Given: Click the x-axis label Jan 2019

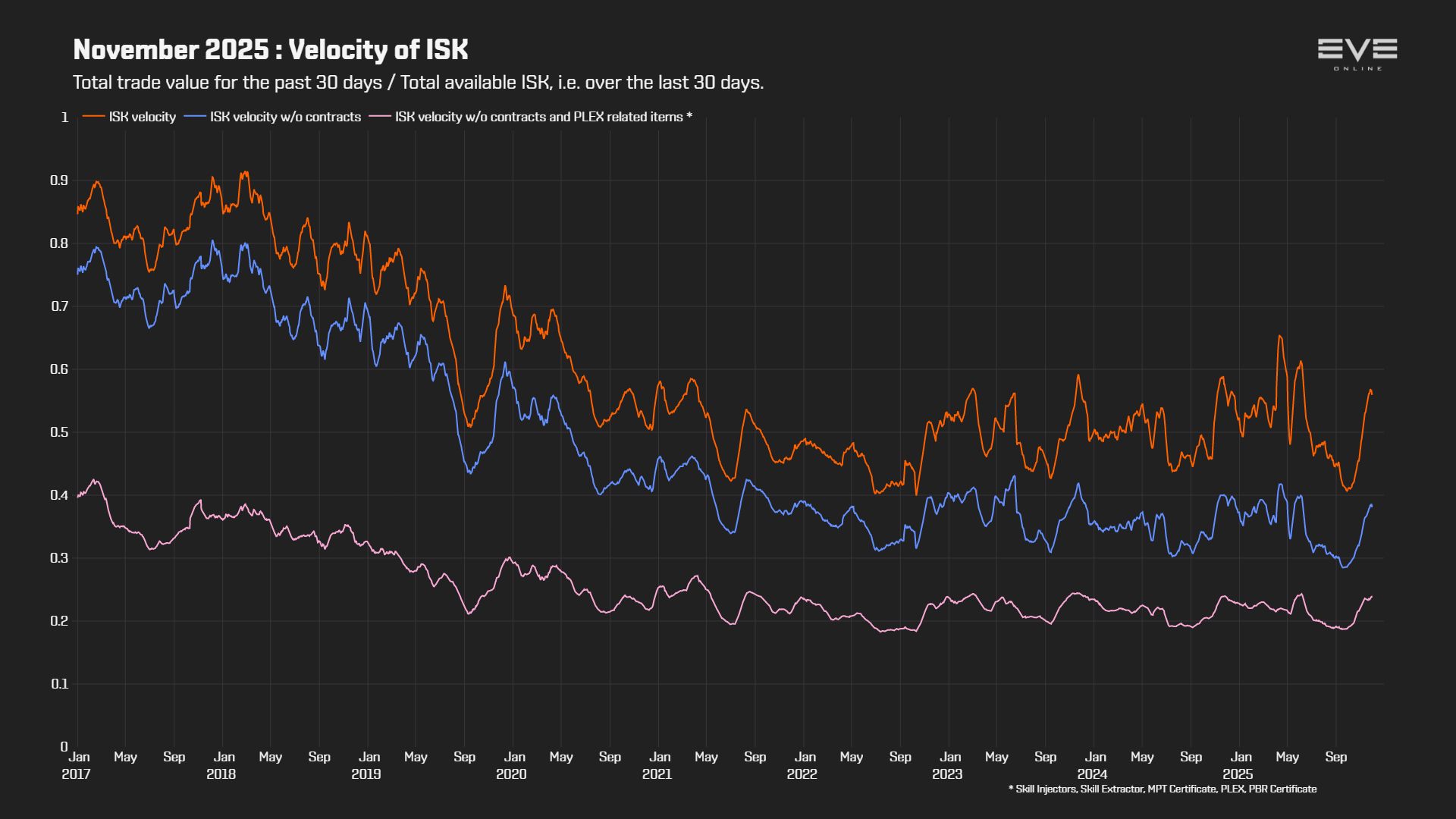Looking at the screenshot, I should click(367, 765).
